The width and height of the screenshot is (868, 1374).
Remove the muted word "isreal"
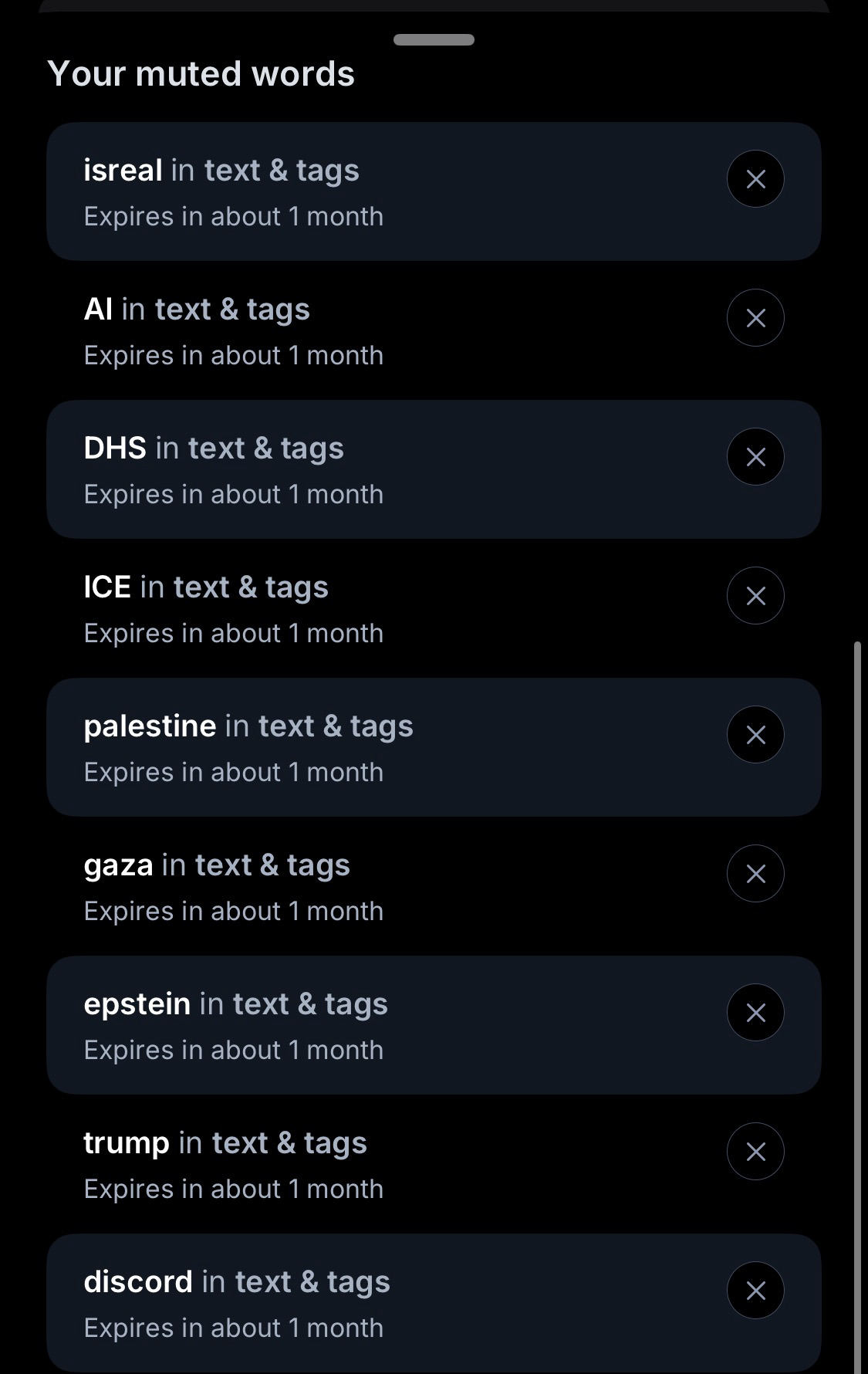tap(755, 179)
